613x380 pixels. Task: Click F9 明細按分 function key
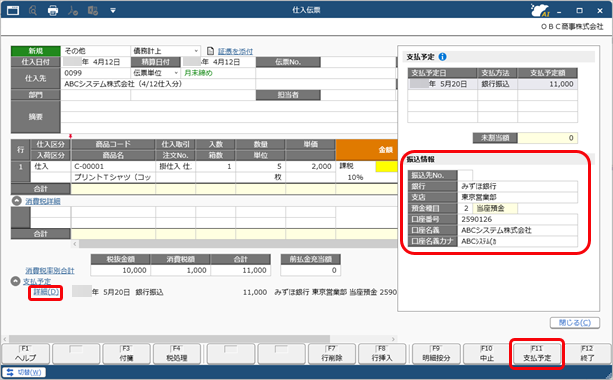point(436,353)
